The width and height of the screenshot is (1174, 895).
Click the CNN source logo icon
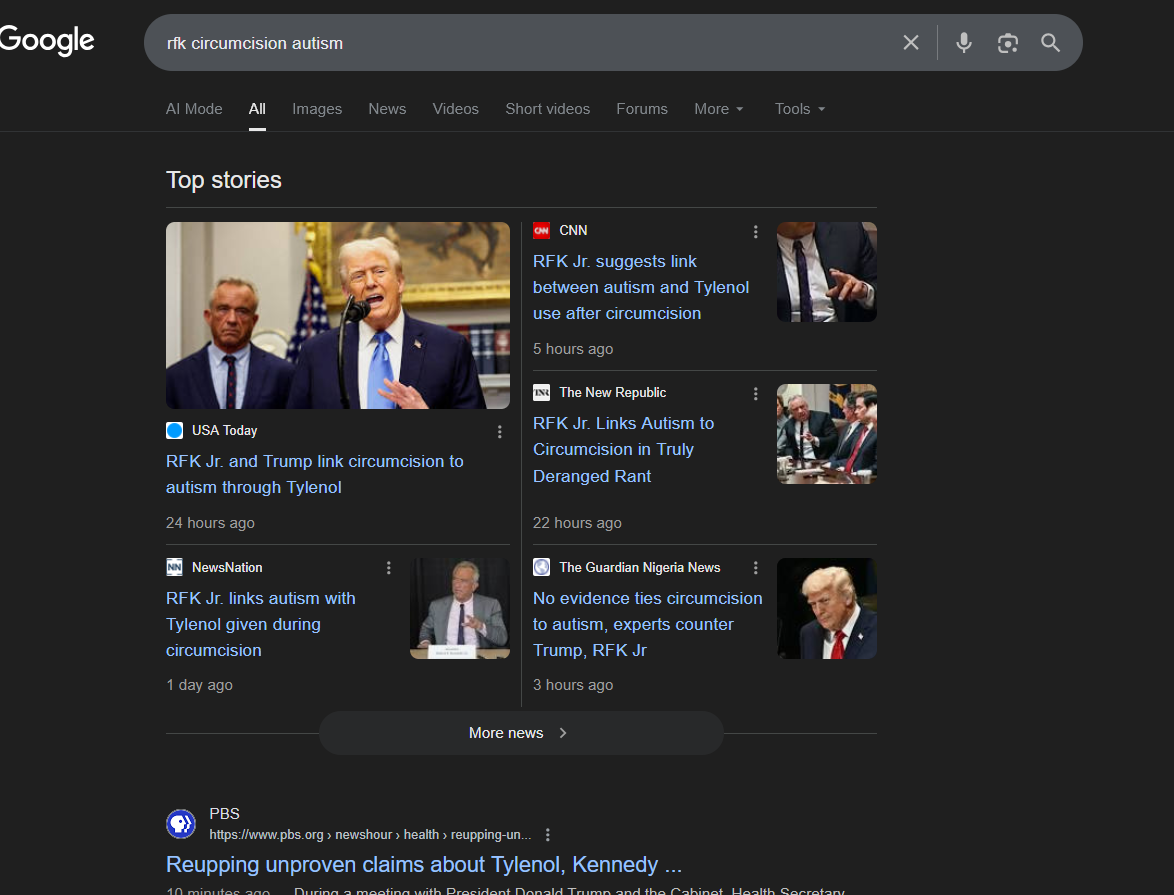pyautogui.click(x=541, y=230)
